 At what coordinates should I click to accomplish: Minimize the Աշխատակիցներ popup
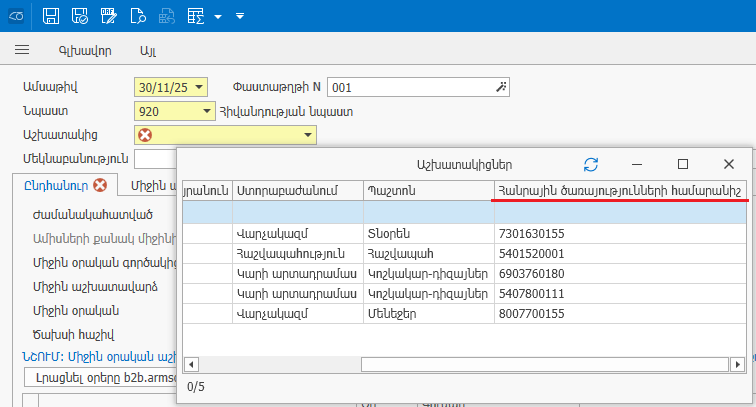point(637,164)
